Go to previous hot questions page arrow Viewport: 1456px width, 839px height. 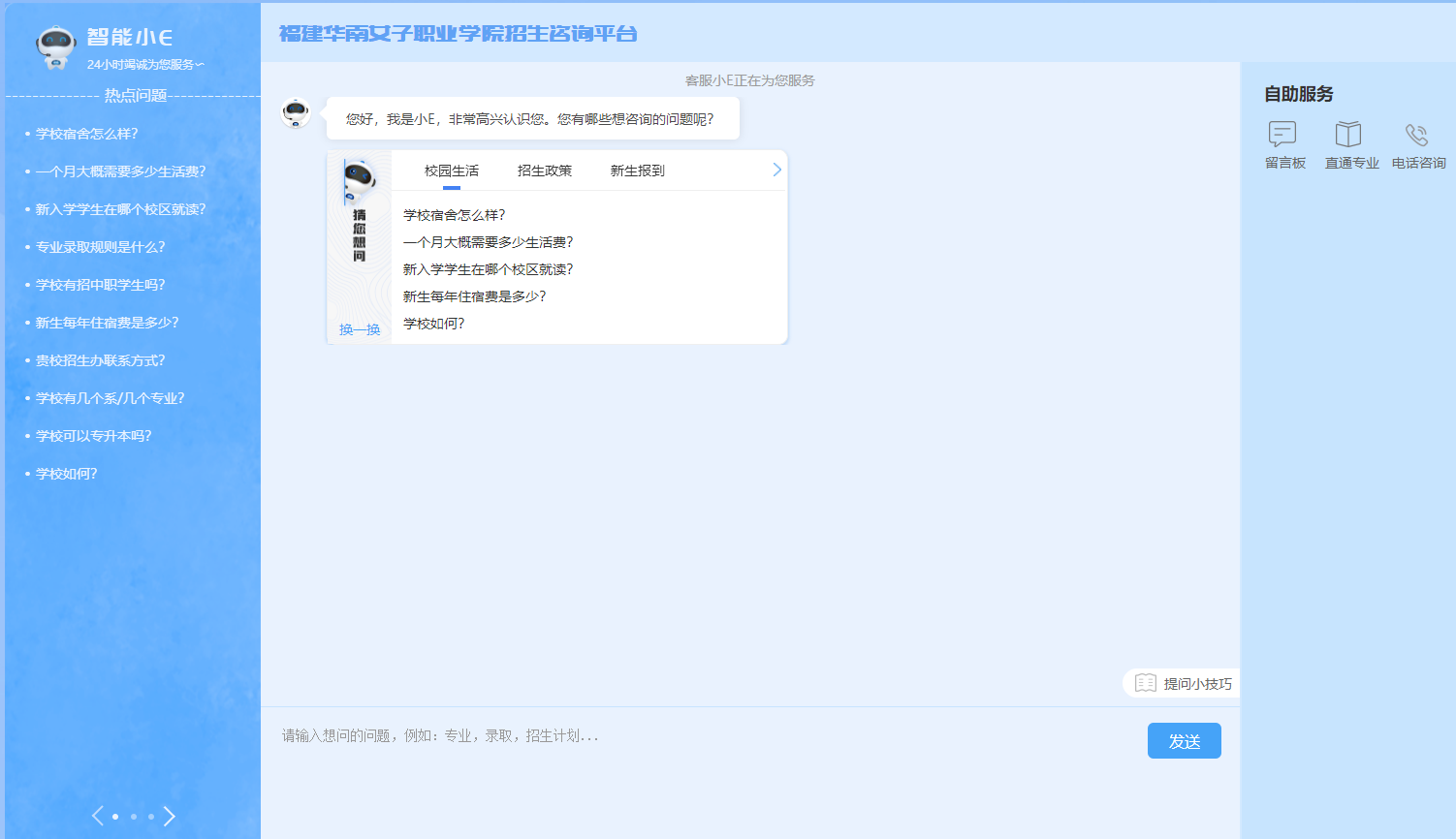tap(97, 816)
